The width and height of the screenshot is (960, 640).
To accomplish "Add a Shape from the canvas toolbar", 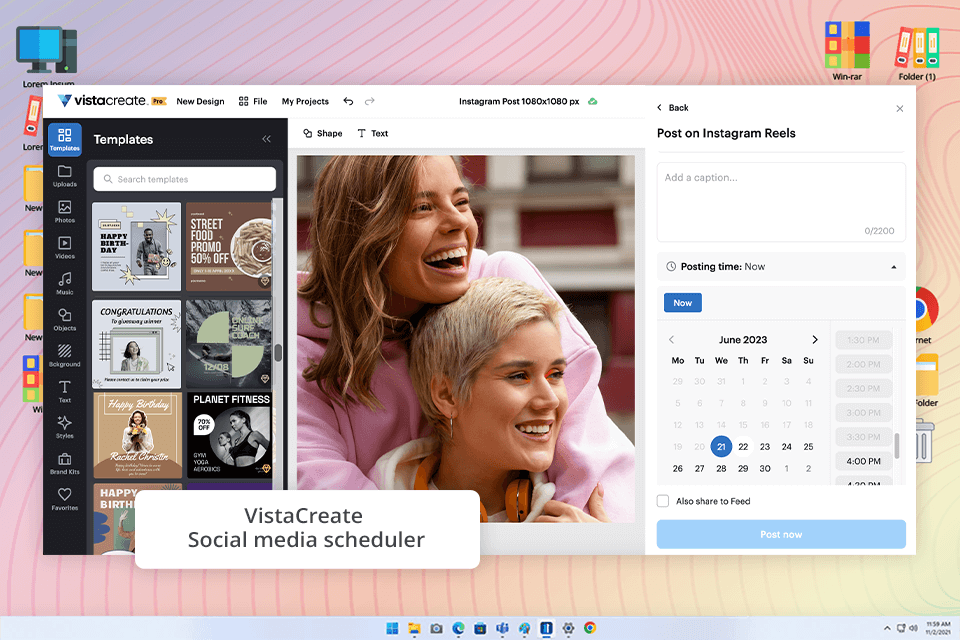I will 323,133.
